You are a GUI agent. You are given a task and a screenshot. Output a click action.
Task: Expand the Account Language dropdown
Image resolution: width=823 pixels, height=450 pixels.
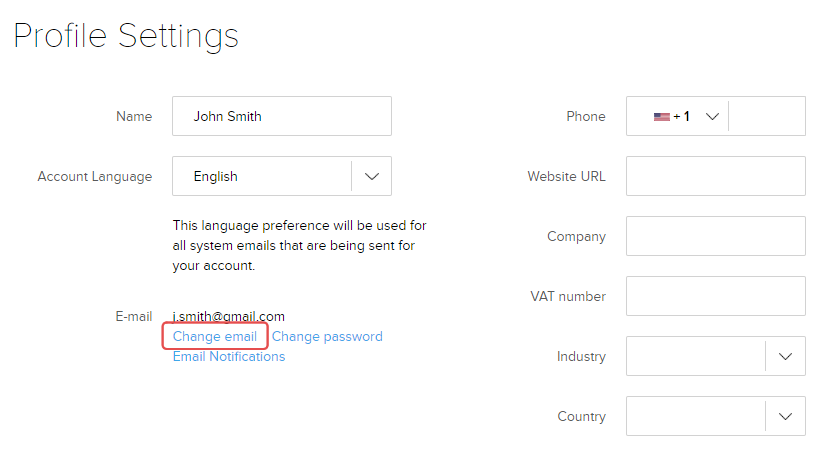click(372, 176)
